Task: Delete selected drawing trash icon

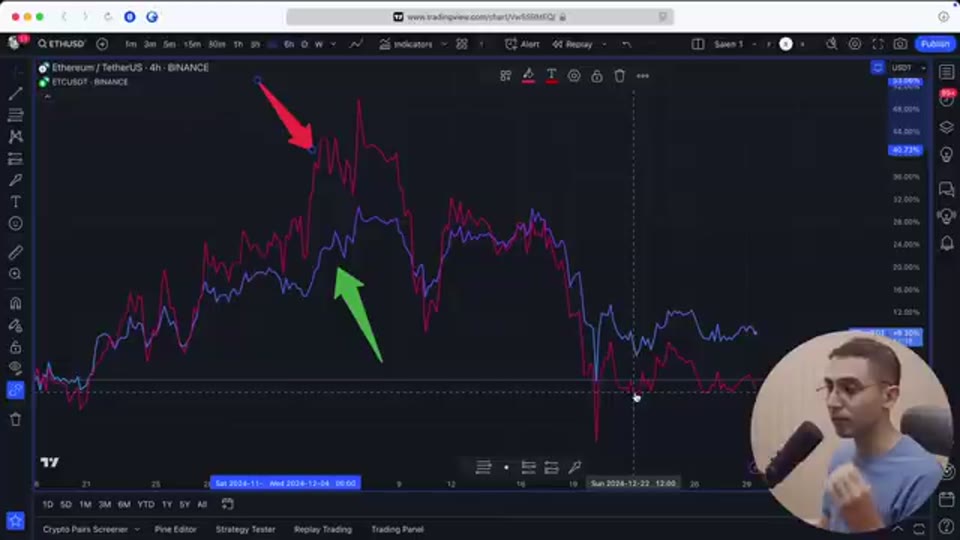Action: click(620, 76)
